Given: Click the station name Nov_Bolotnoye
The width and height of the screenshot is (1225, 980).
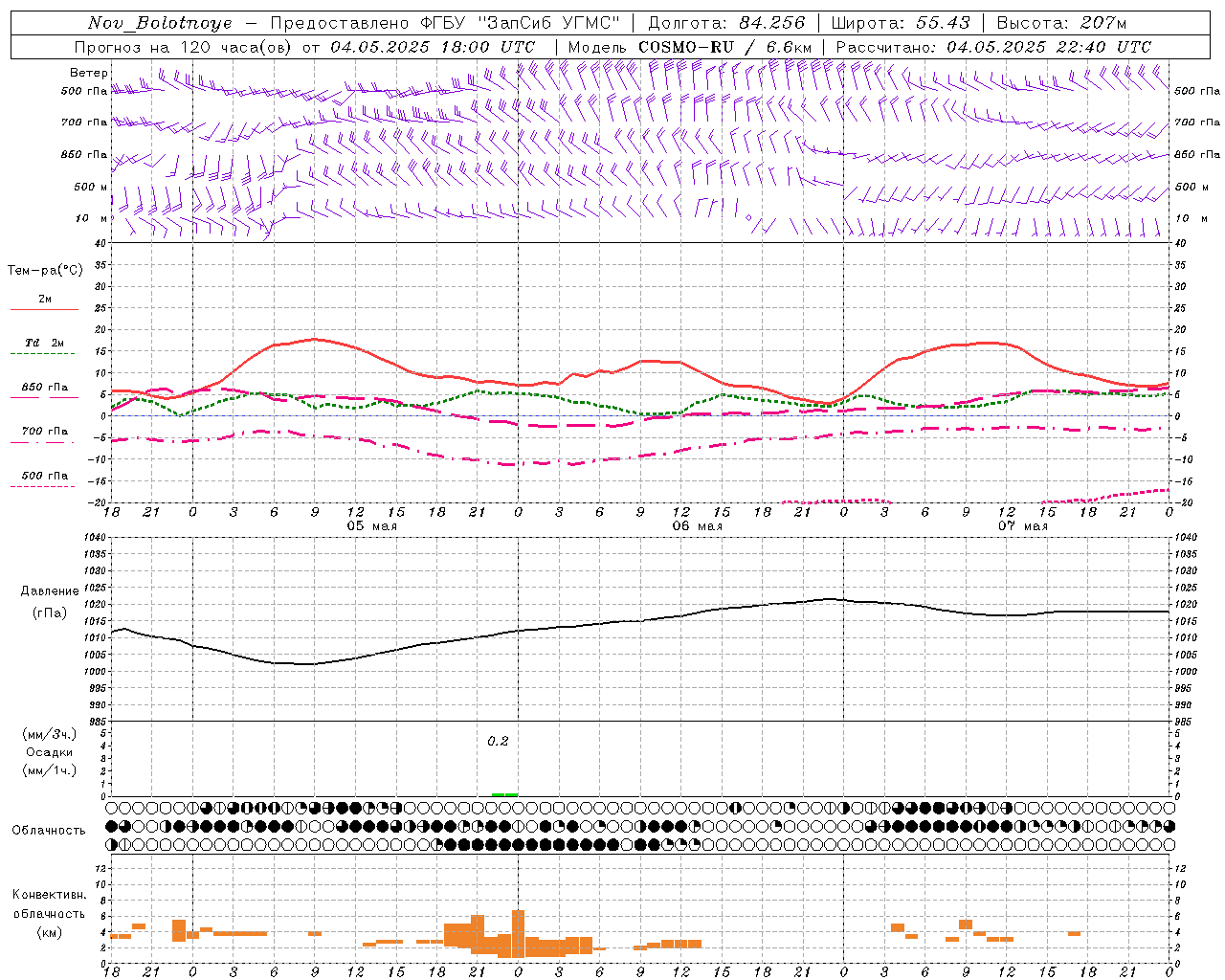Looking at the screenshot, I should (x=160, y=23).
